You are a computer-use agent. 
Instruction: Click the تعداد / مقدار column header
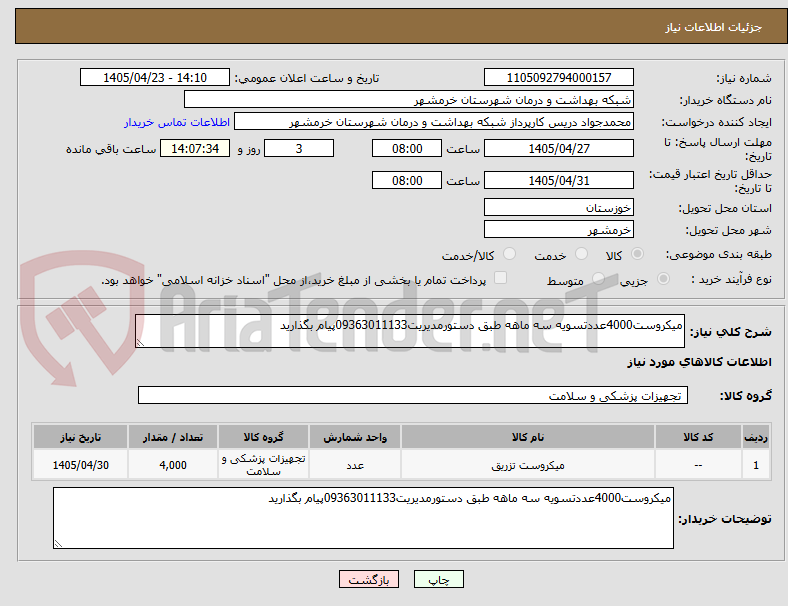tap(173, 437)
